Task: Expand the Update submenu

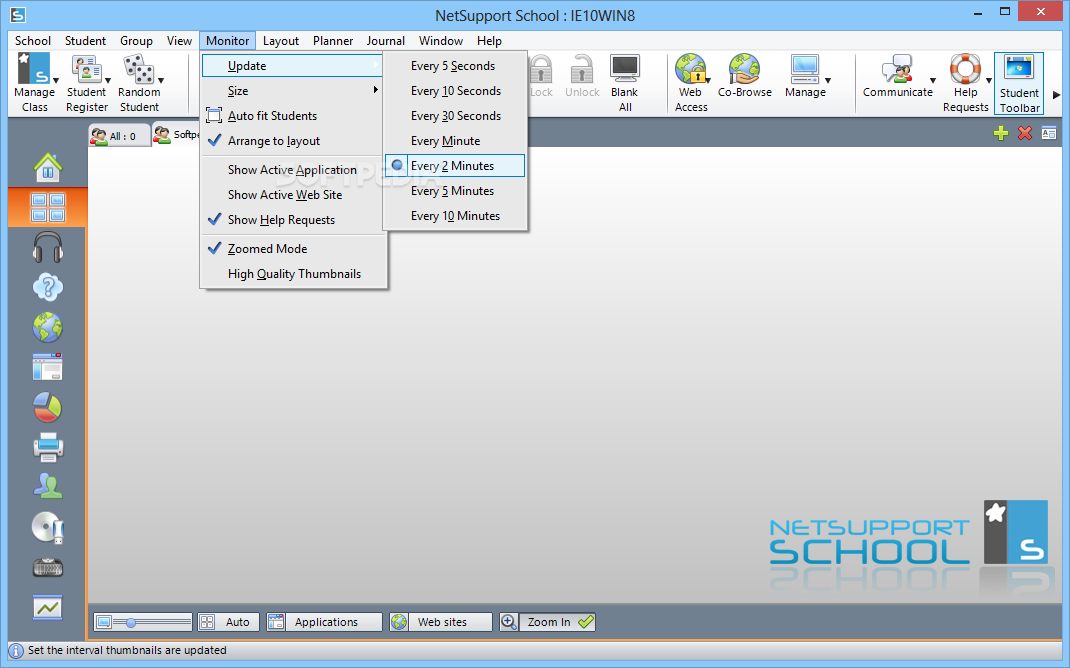Action: tap(293, 66)
